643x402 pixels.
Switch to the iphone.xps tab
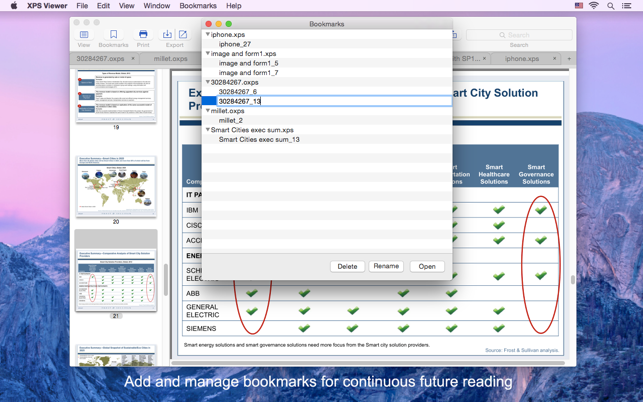pos(522,59)
